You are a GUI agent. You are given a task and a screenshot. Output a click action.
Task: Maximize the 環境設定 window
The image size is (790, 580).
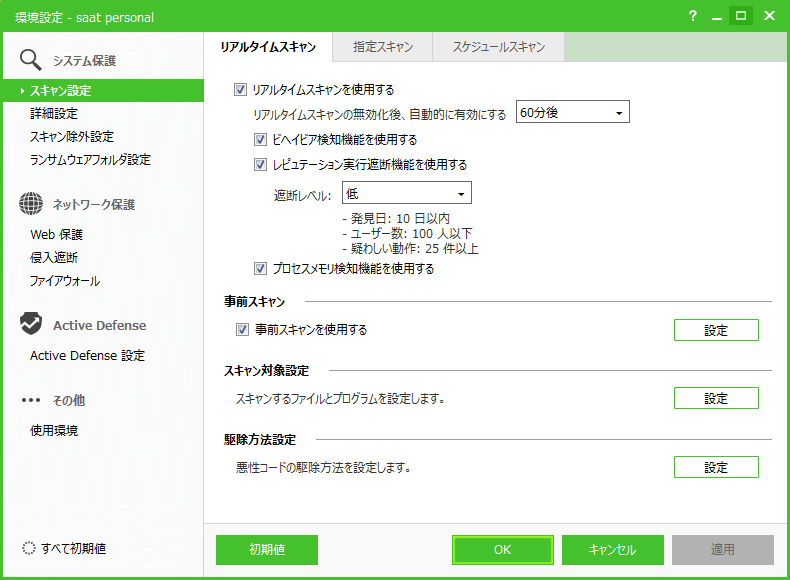[741, 16]
